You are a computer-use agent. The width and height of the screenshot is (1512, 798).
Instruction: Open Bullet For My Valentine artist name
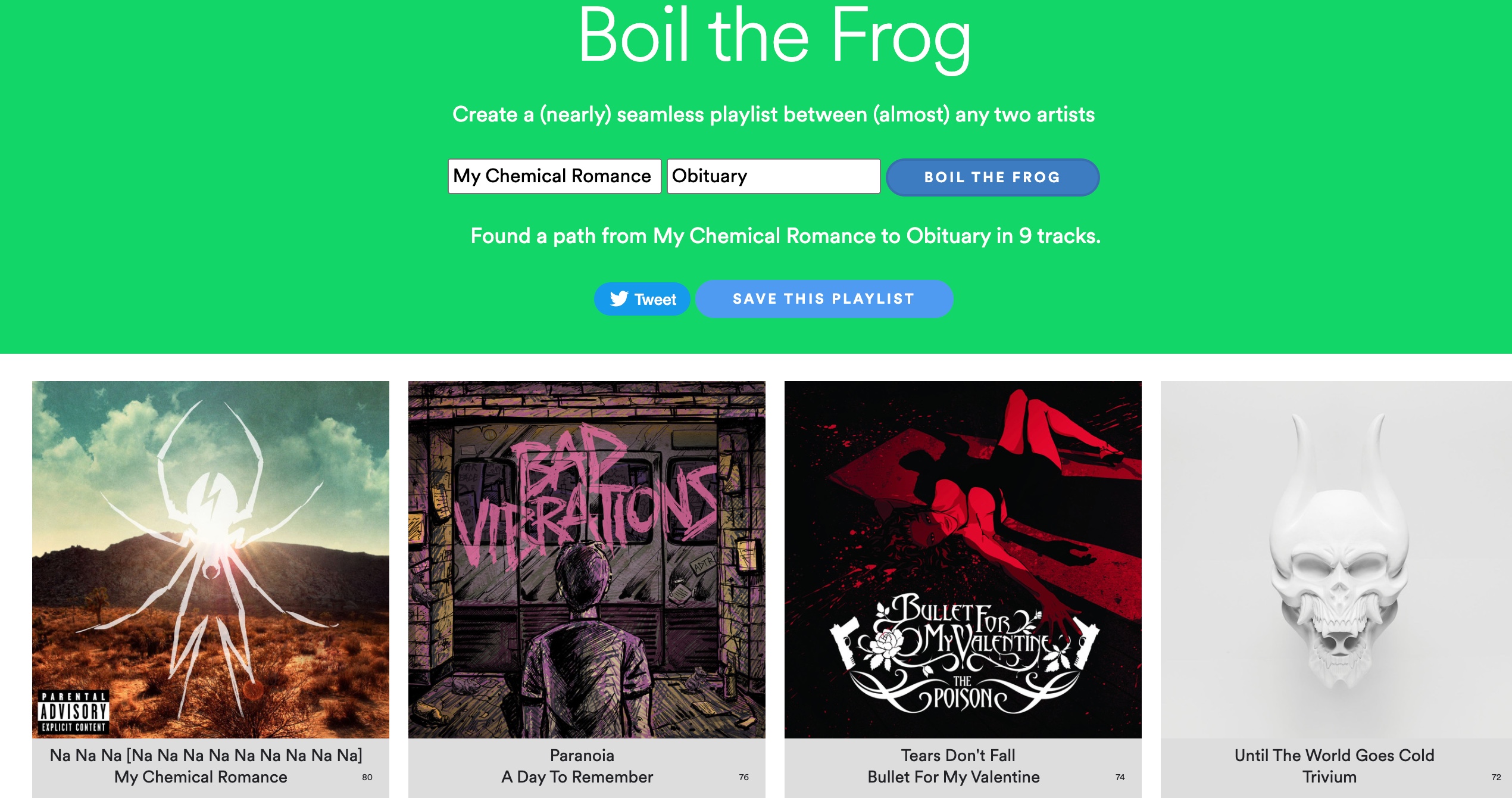click(954, 777)
